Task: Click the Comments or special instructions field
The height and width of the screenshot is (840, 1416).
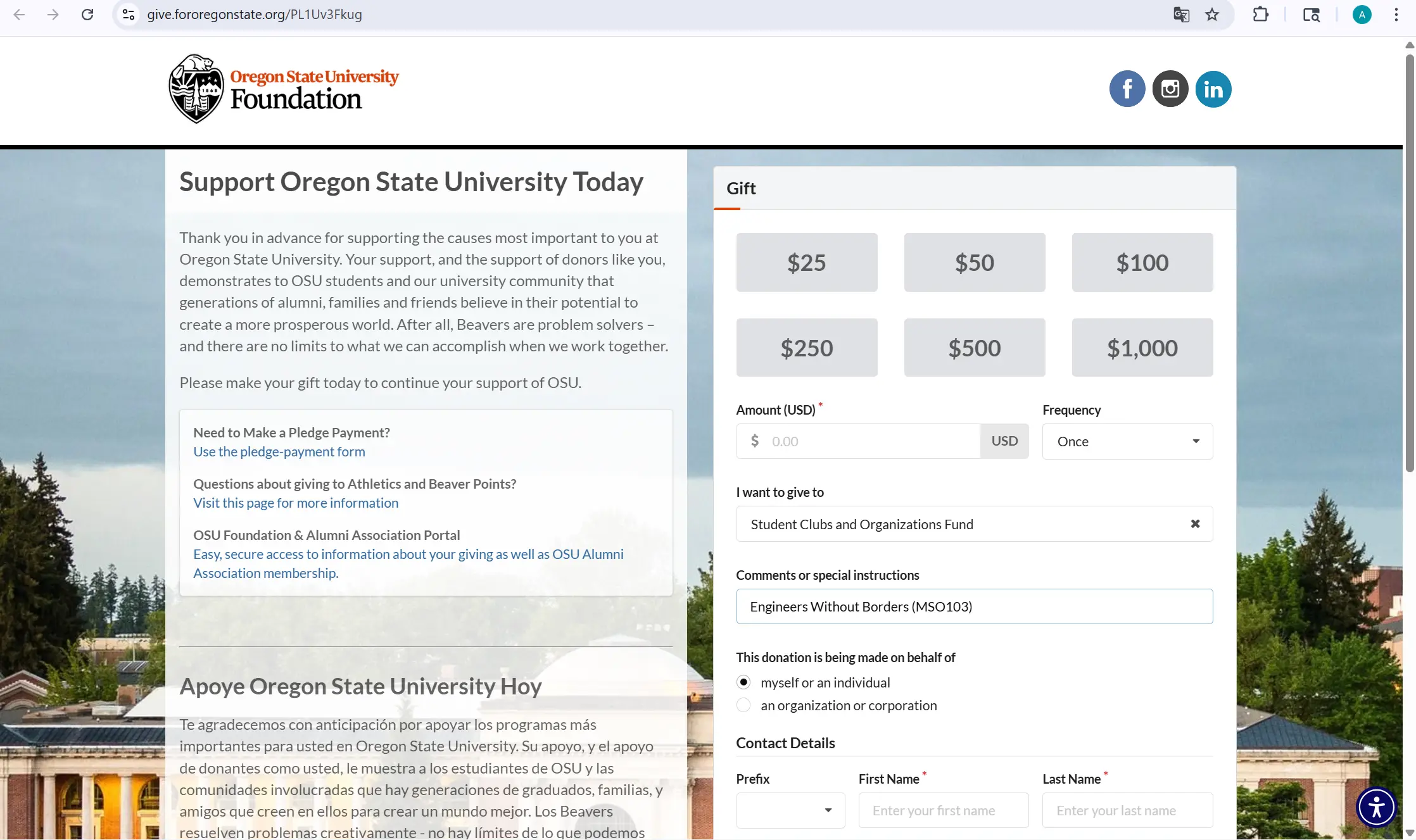Action: (974, 606)
